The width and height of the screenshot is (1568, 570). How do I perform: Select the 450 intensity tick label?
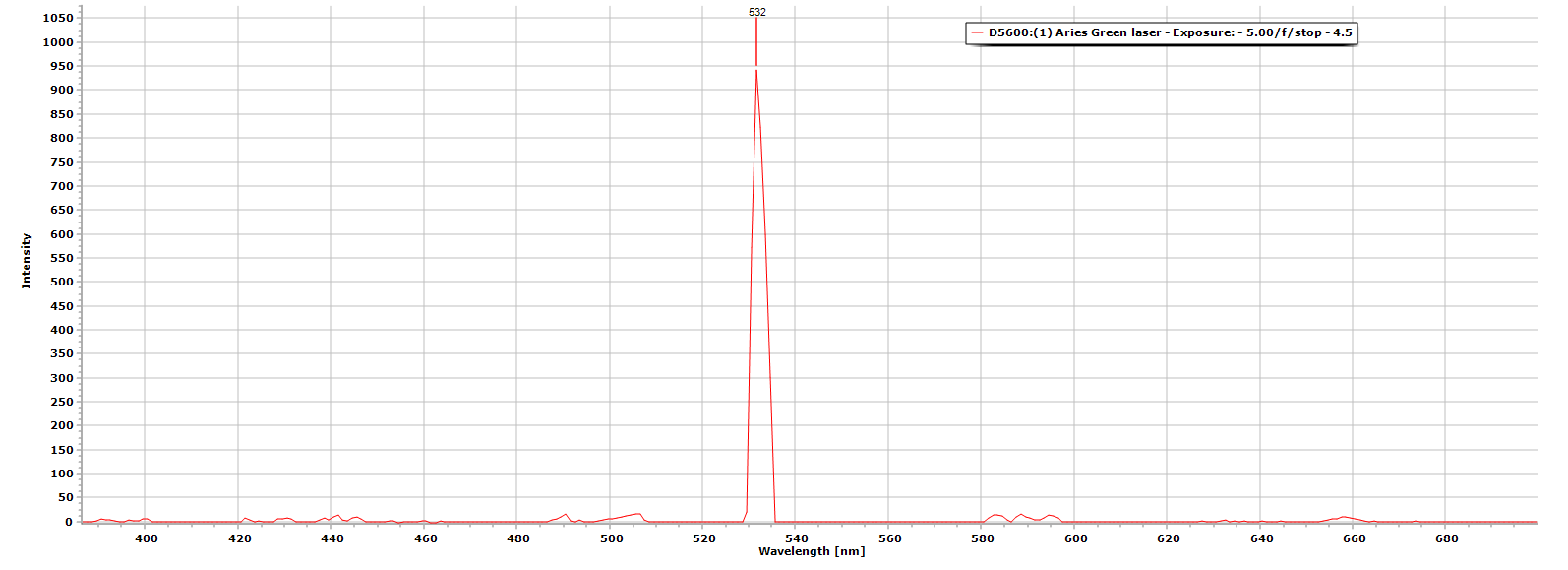tap(62, 306)
